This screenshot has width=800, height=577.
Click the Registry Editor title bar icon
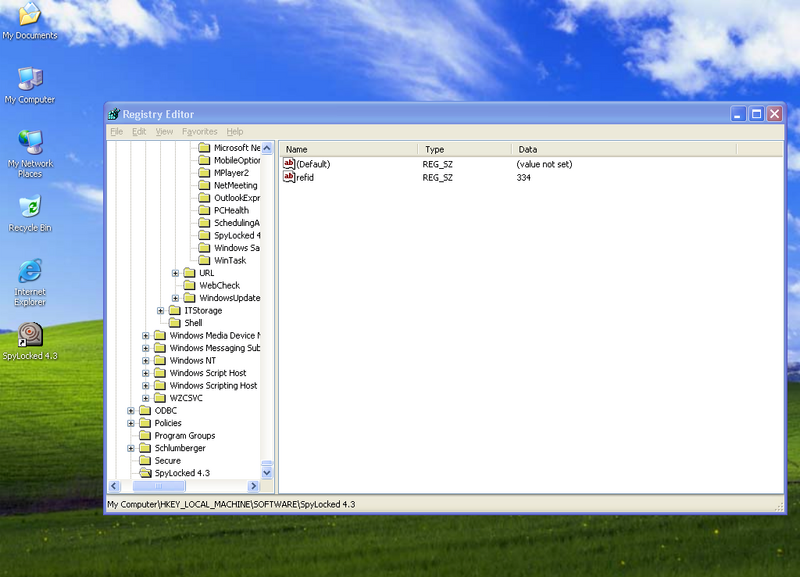coord(114,114)
